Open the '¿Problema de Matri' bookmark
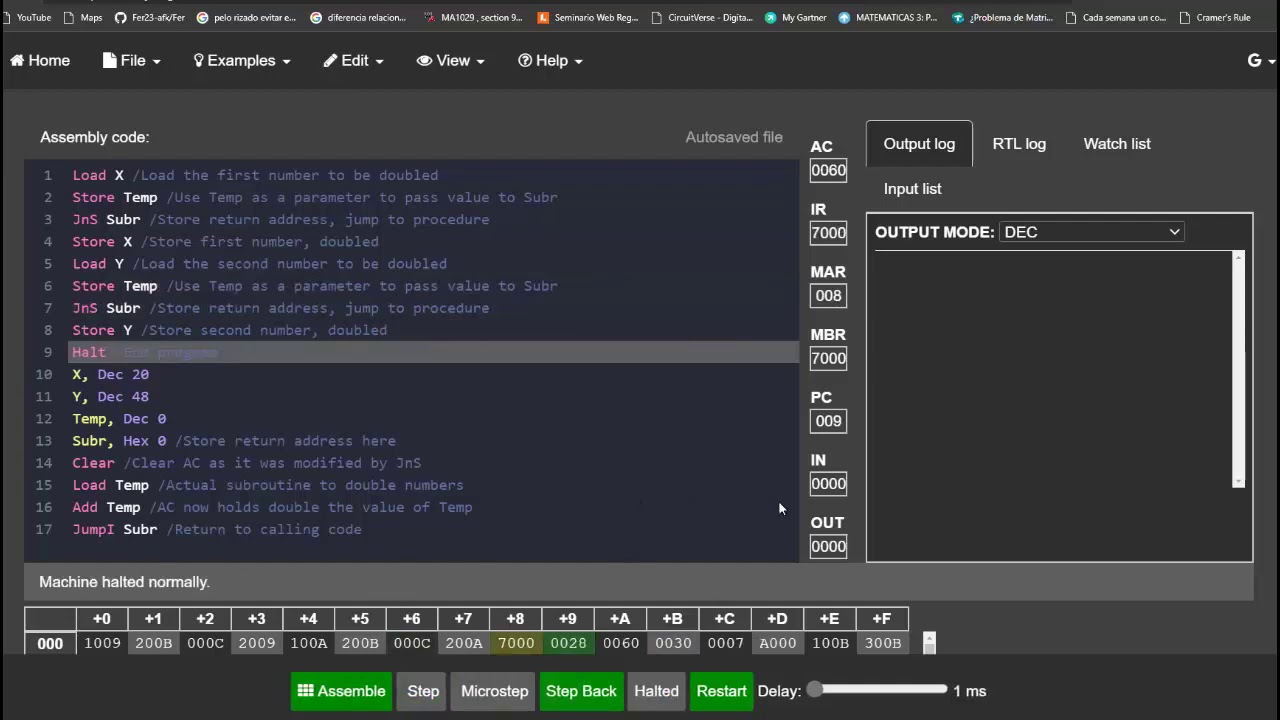 [1003, 17]
